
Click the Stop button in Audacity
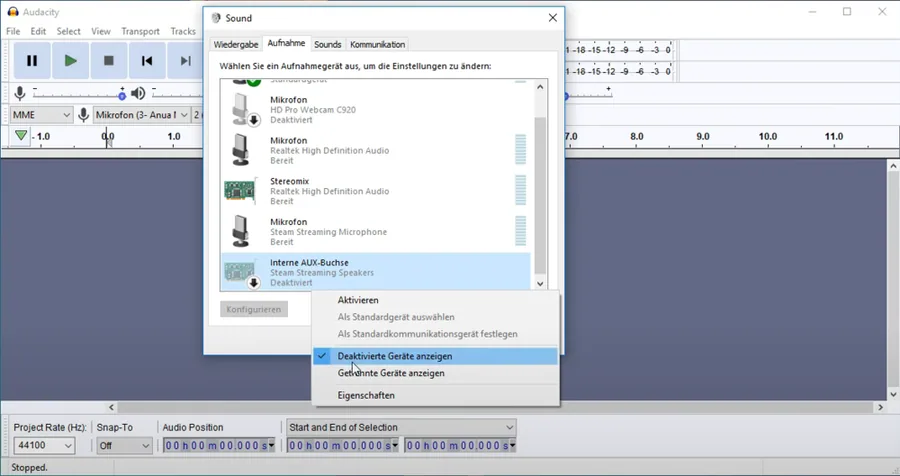108,60
